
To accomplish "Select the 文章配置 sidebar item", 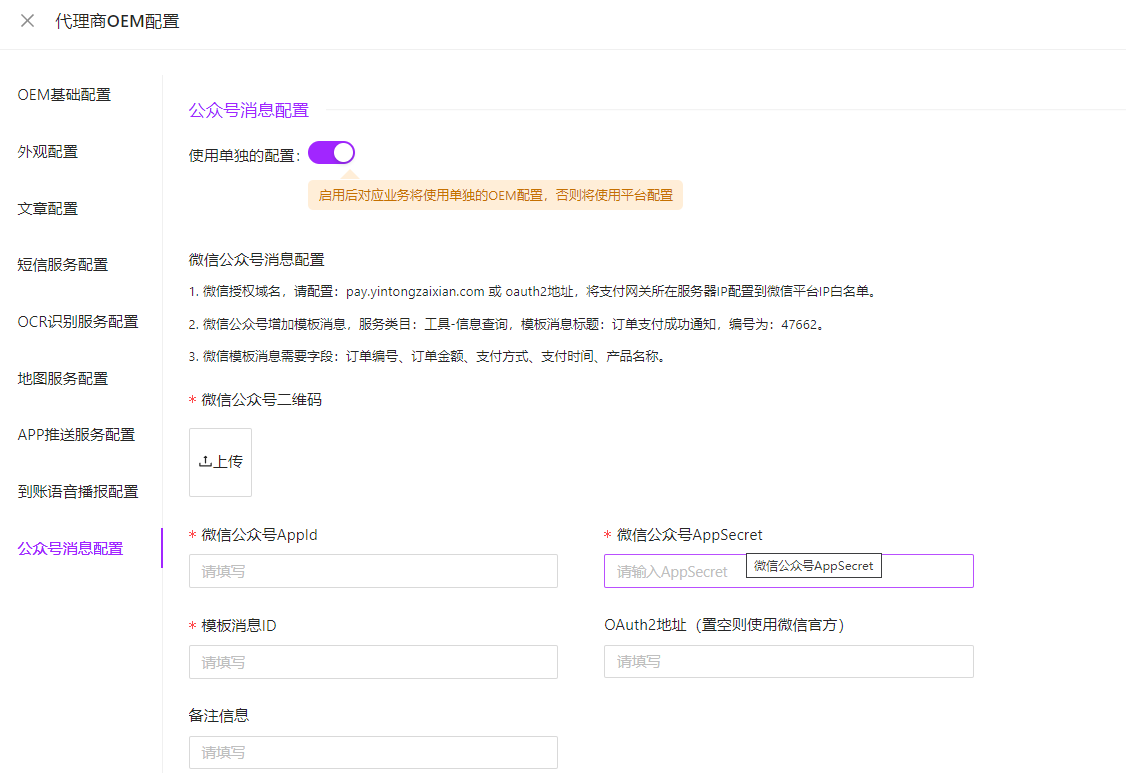I will click(x=48, y=209).
